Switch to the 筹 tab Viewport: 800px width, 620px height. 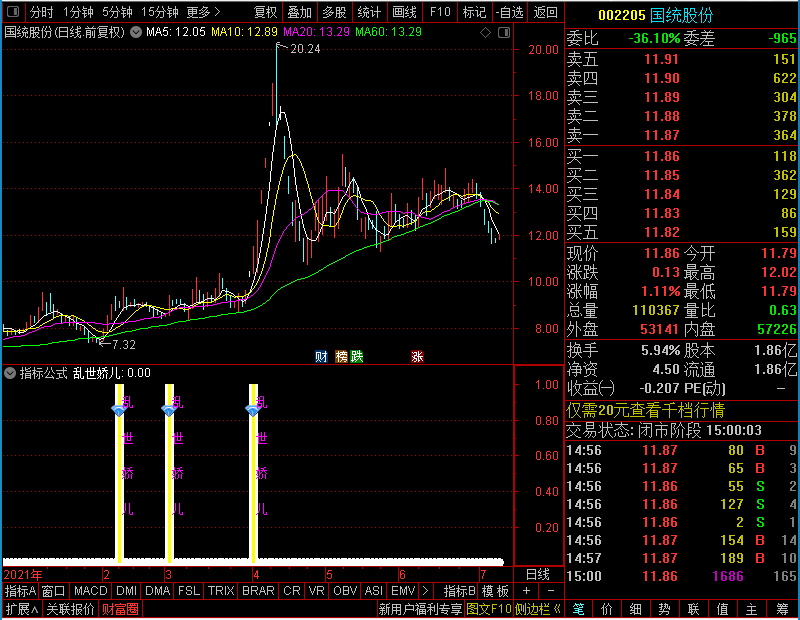[x=782, y=609]
